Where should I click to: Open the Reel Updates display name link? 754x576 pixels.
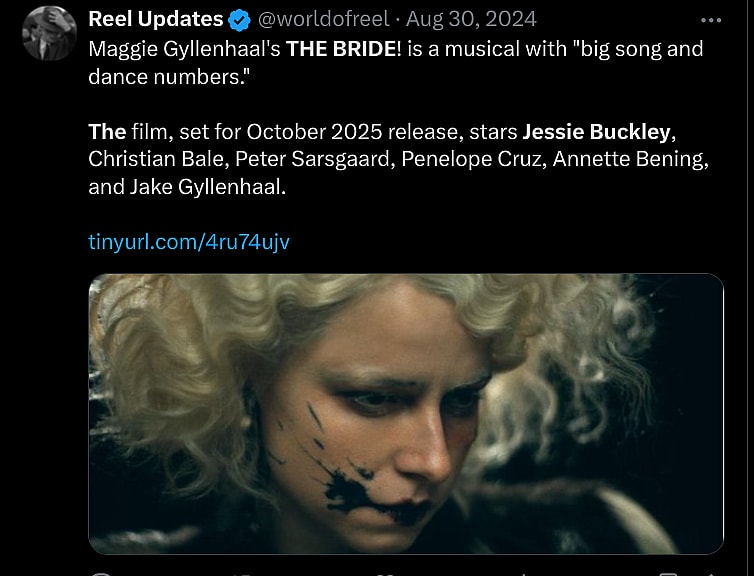pos(156,19)
